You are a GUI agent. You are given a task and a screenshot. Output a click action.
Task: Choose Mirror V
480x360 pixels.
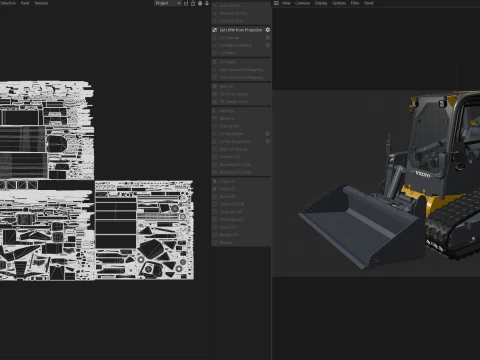(241, 118)
